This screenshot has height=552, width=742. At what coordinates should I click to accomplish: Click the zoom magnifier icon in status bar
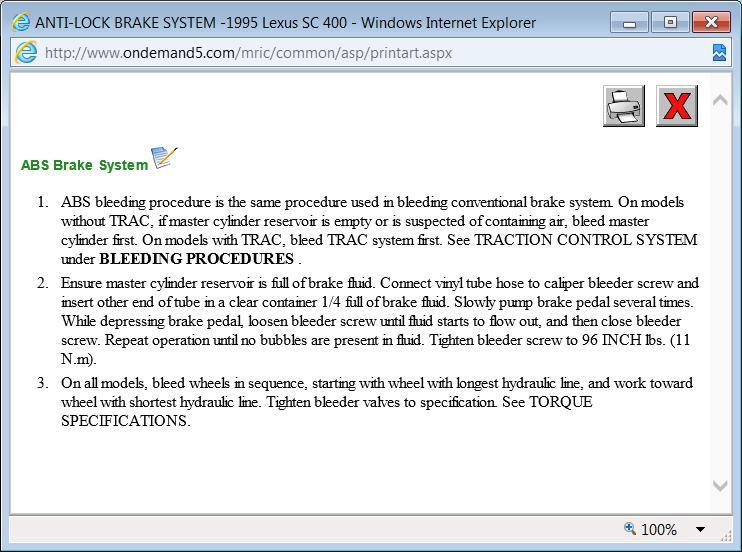(629, 528)
